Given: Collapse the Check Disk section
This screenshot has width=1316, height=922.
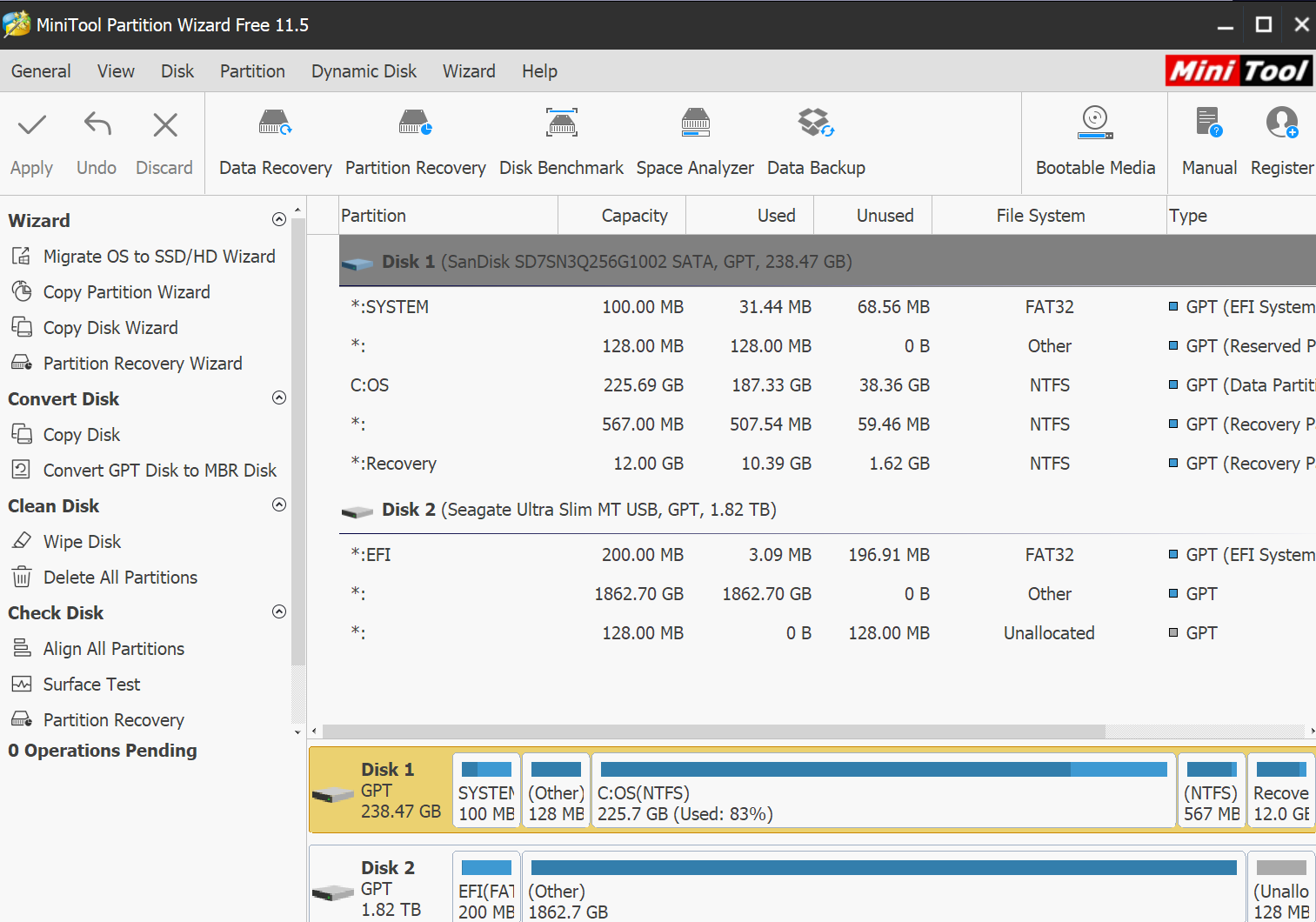Looking at the screenshot, I should click(x=279, y=611).
